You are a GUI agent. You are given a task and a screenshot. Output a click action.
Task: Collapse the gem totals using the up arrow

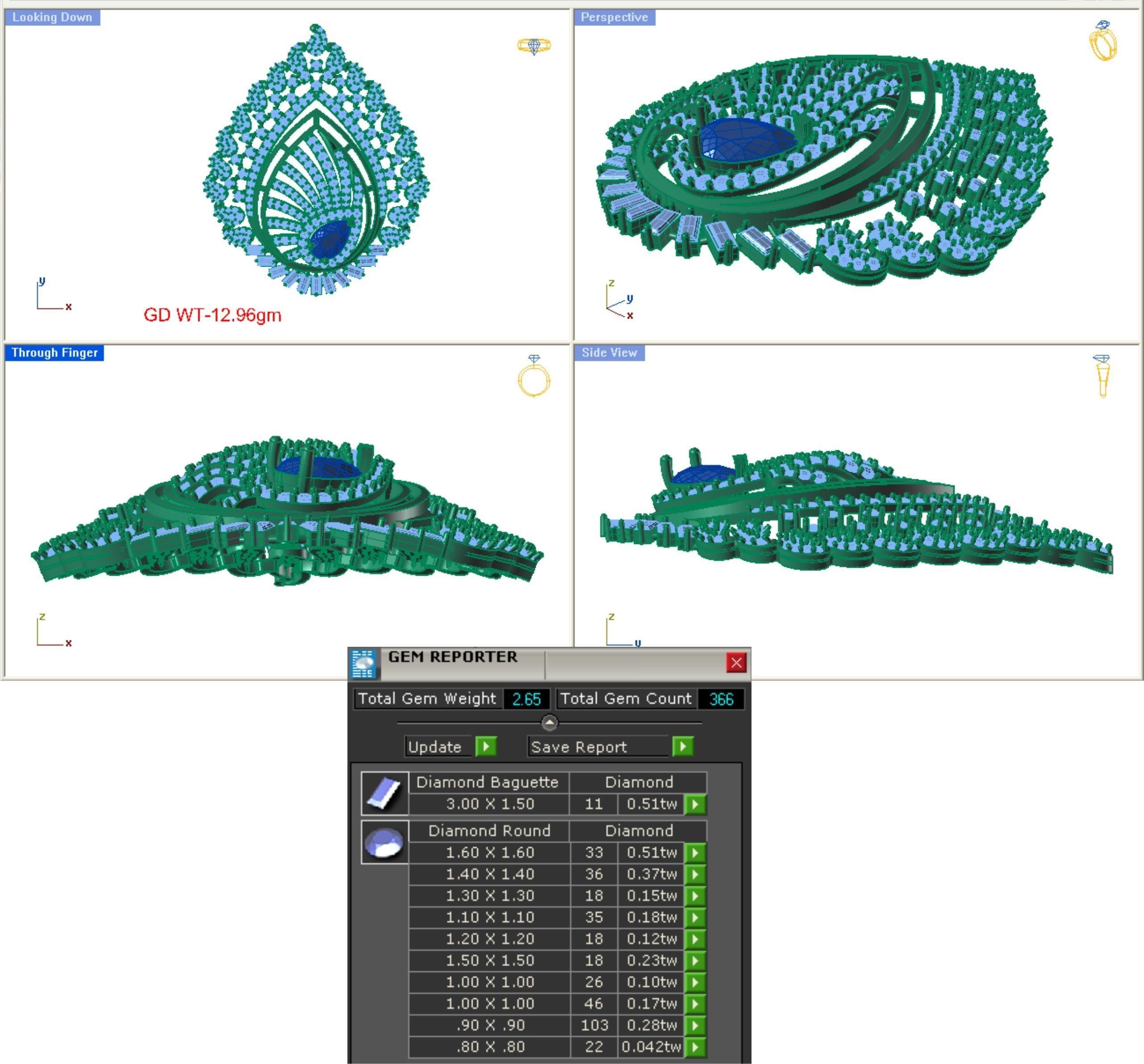(550, 722)
